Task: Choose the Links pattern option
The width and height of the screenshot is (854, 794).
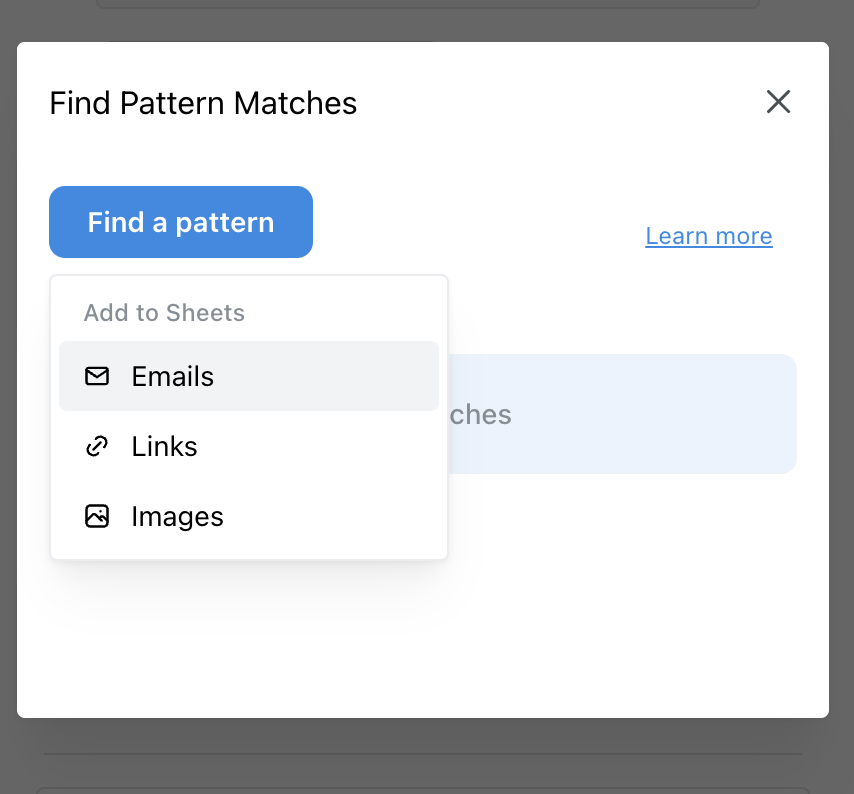Action: click(249, 446)
